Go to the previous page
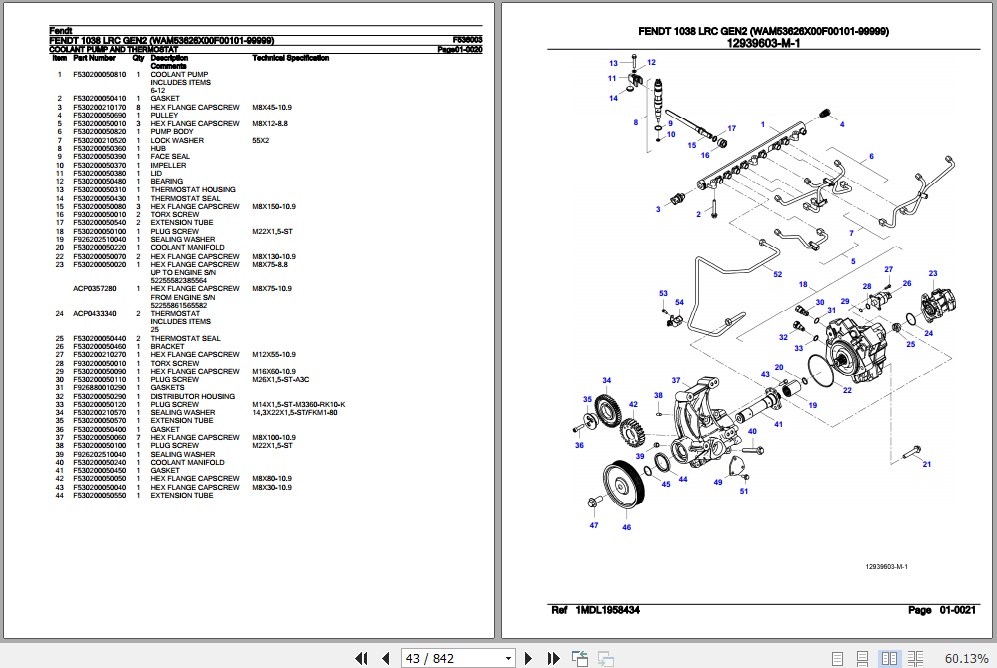This screenshot has width=997, height=668. click(386, 658)
